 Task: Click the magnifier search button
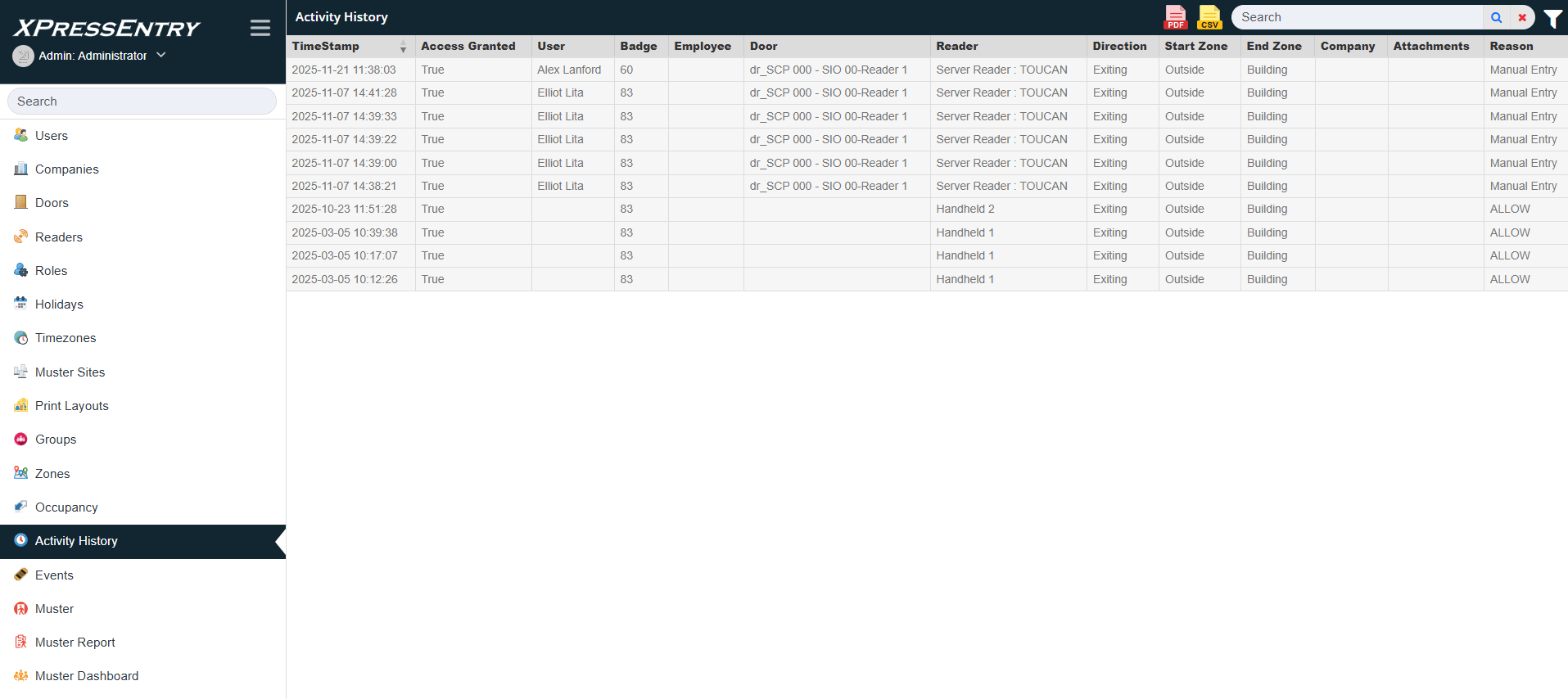pyautogui.click(x=1496, y=17)
